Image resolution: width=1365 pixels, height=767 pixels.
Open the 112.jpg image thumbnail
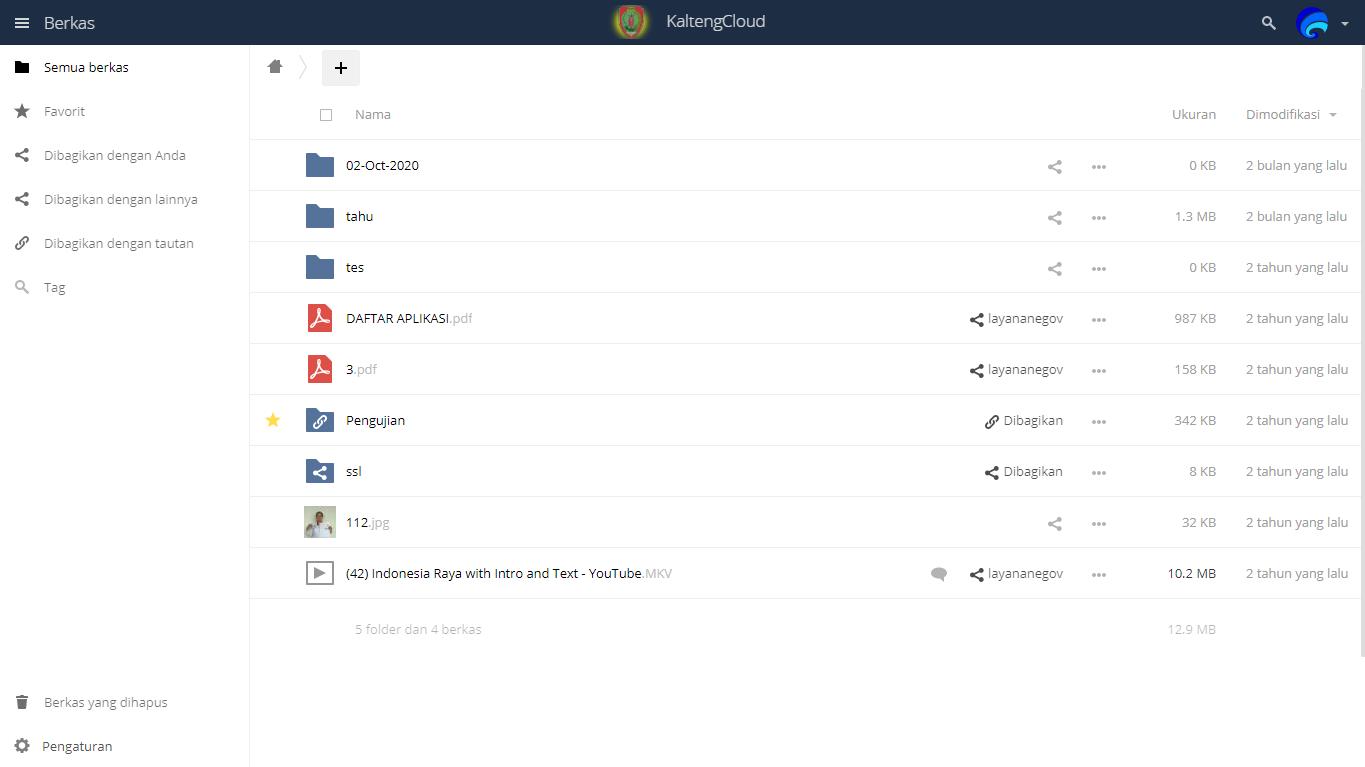click(319, 522)
